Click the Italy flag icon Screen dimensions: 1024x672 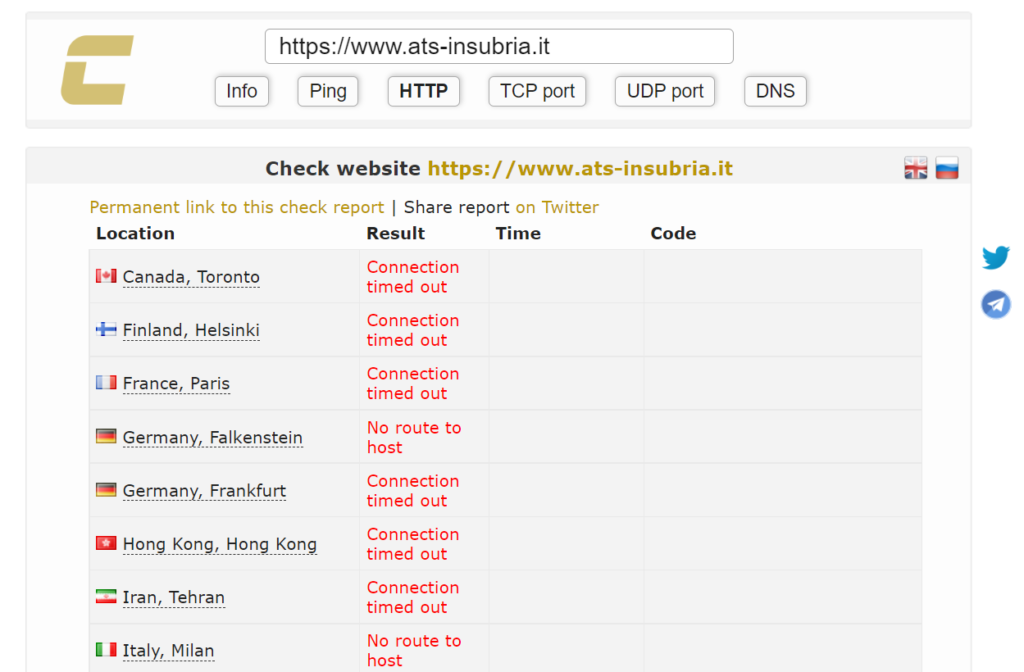106,650
